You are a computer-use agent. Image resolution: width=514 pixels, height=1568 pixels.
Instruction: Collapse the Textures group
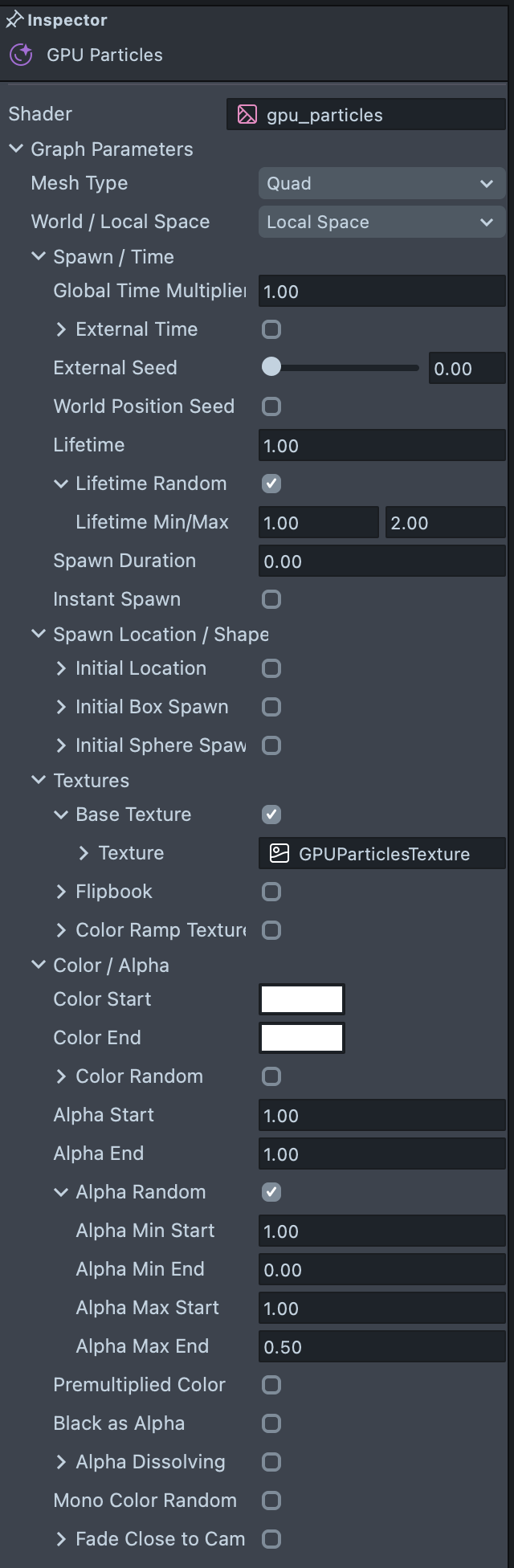pos(39,781)
